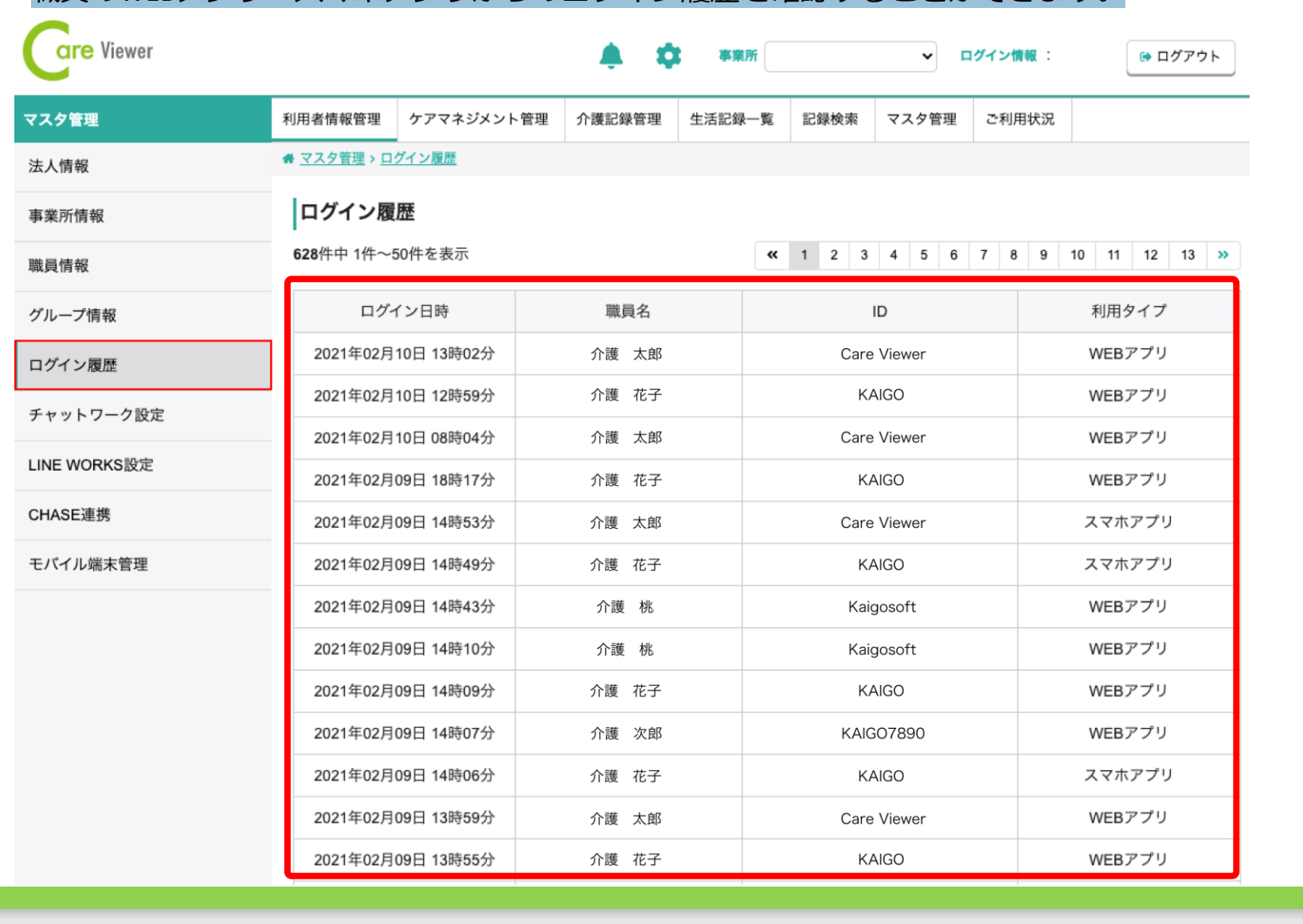Click the マスタ管理 breadcrumb link
1303x924 pixels.
[x=332, y=159]
